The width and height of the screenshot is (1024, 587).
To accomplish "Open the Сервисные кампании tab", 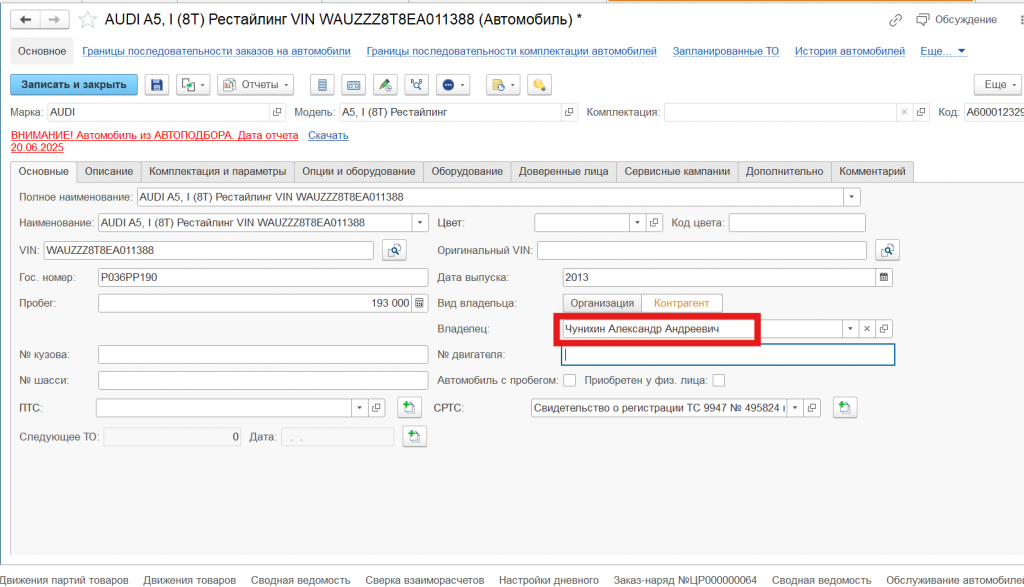I will 677,171.
